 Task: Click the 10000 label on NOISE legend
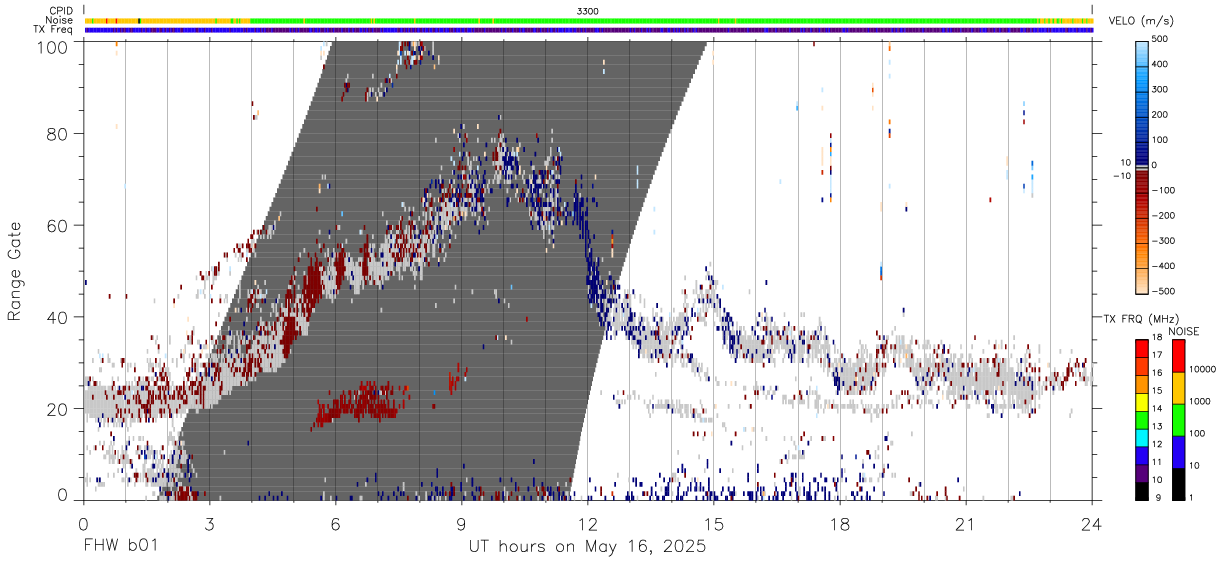(x=1203, y=369)
